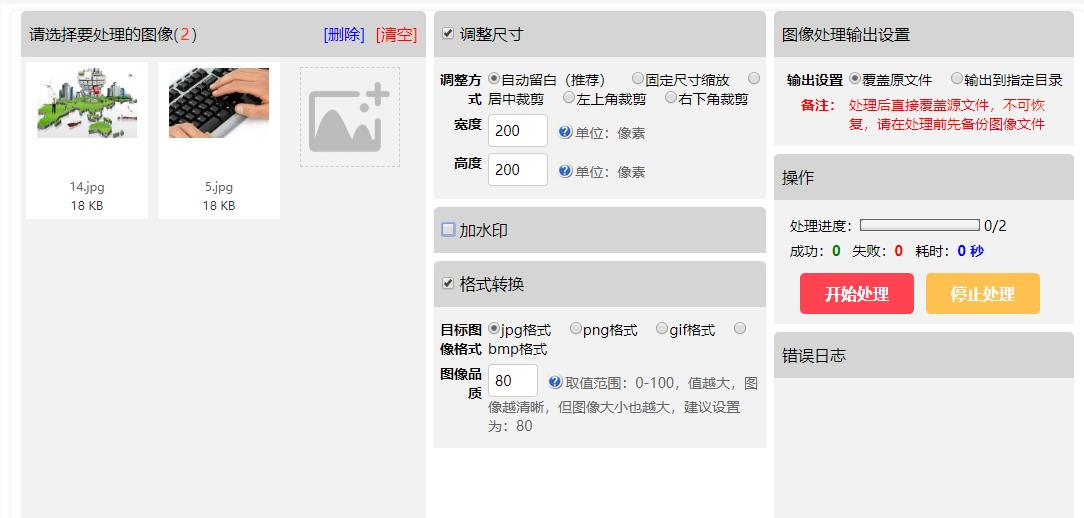Screen dimensions: 1084x518
Task: Select the 左上角裁剪 radio button
Action: (569, 98)
